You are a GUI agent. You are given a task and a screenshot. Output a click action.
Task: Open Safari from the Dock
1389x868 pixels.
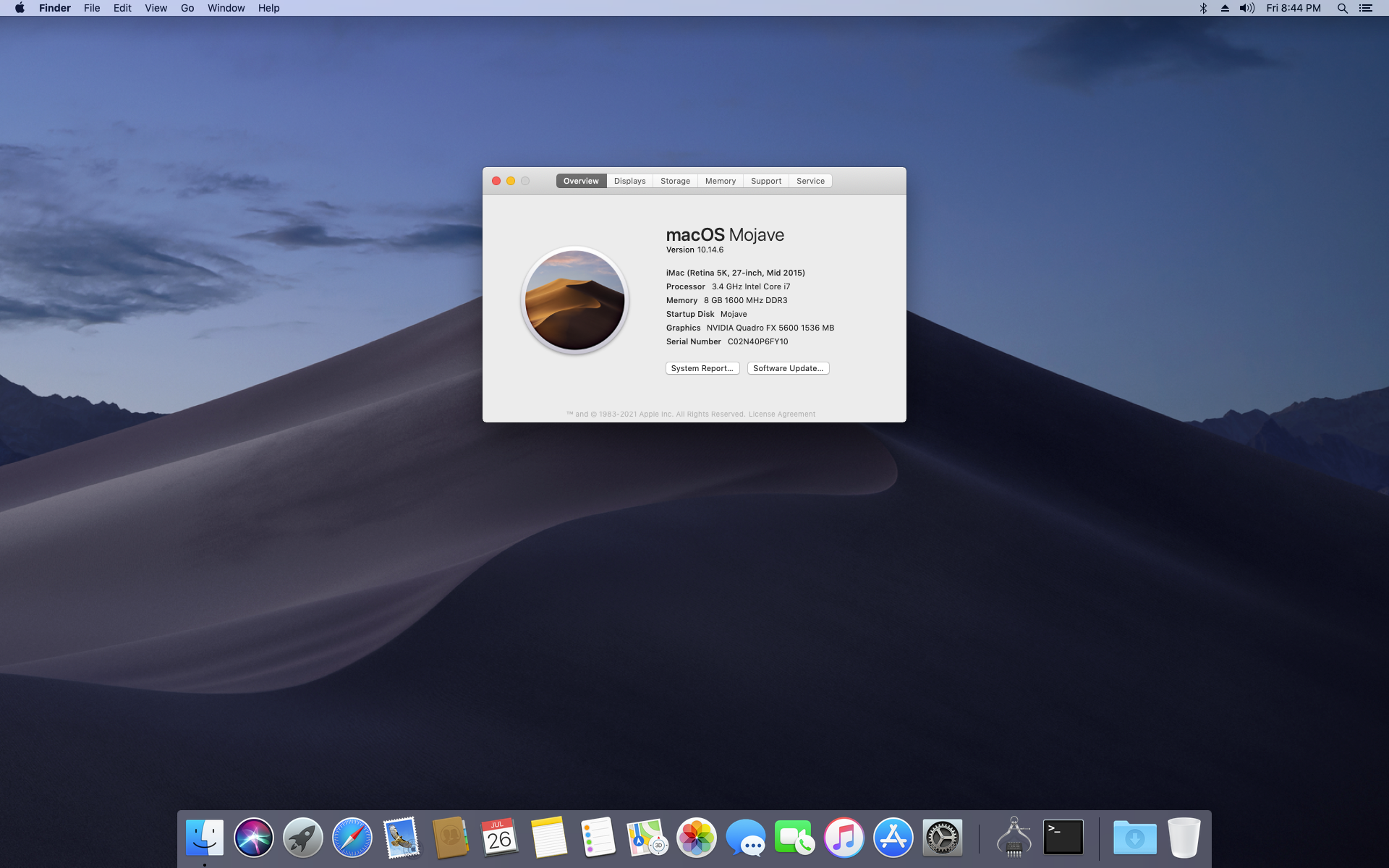(352, 838)
